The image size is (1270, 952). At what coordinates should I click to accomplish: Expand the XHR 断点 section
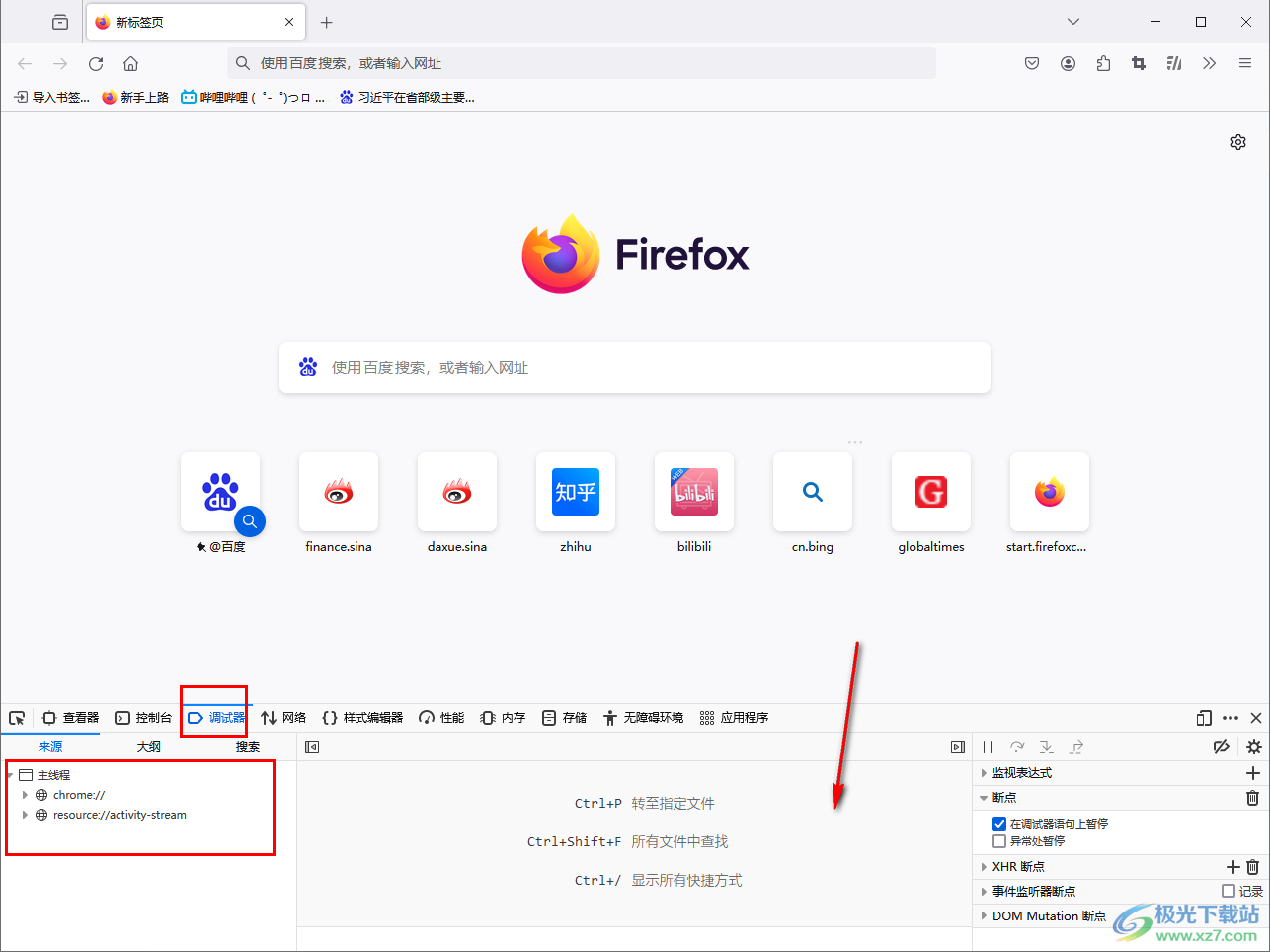(984, 867)
